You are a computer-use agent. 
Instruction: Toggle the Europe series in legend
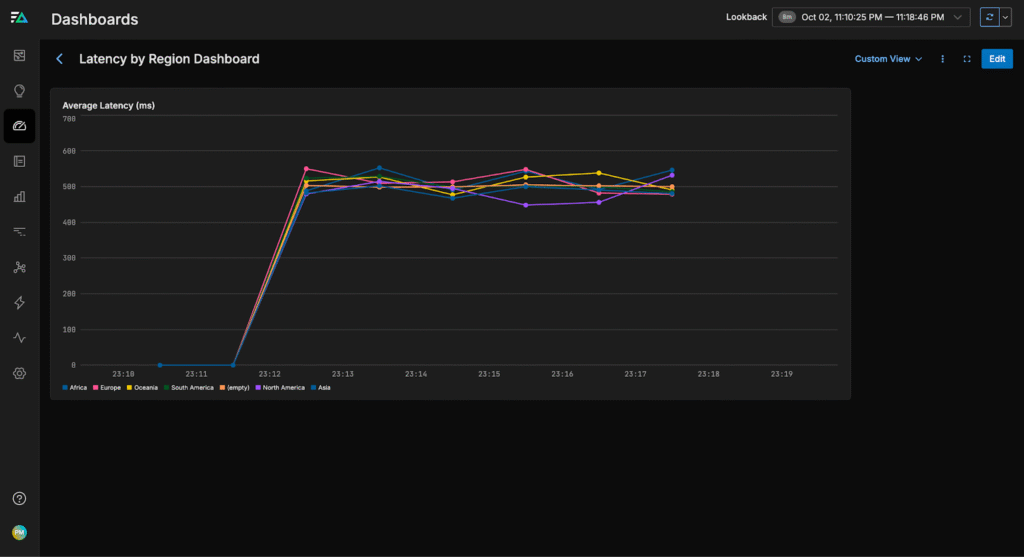pos(110,387)
